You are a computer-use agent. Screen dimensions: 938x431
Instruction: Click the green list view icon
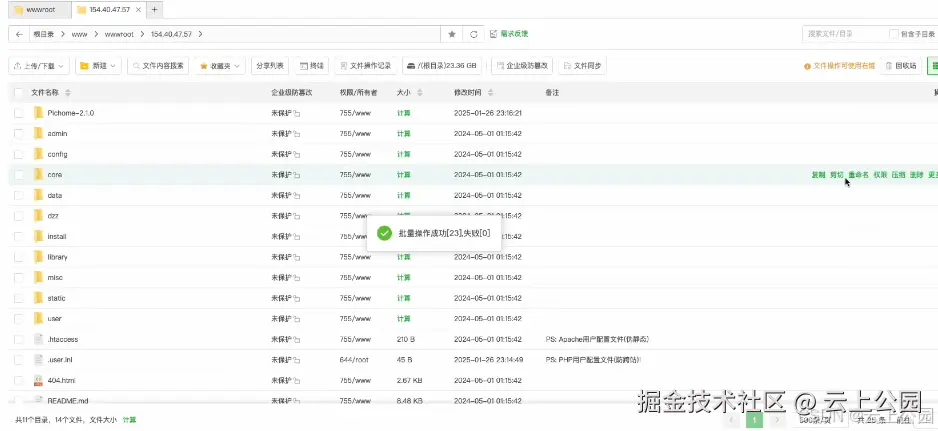pos(933,66)
